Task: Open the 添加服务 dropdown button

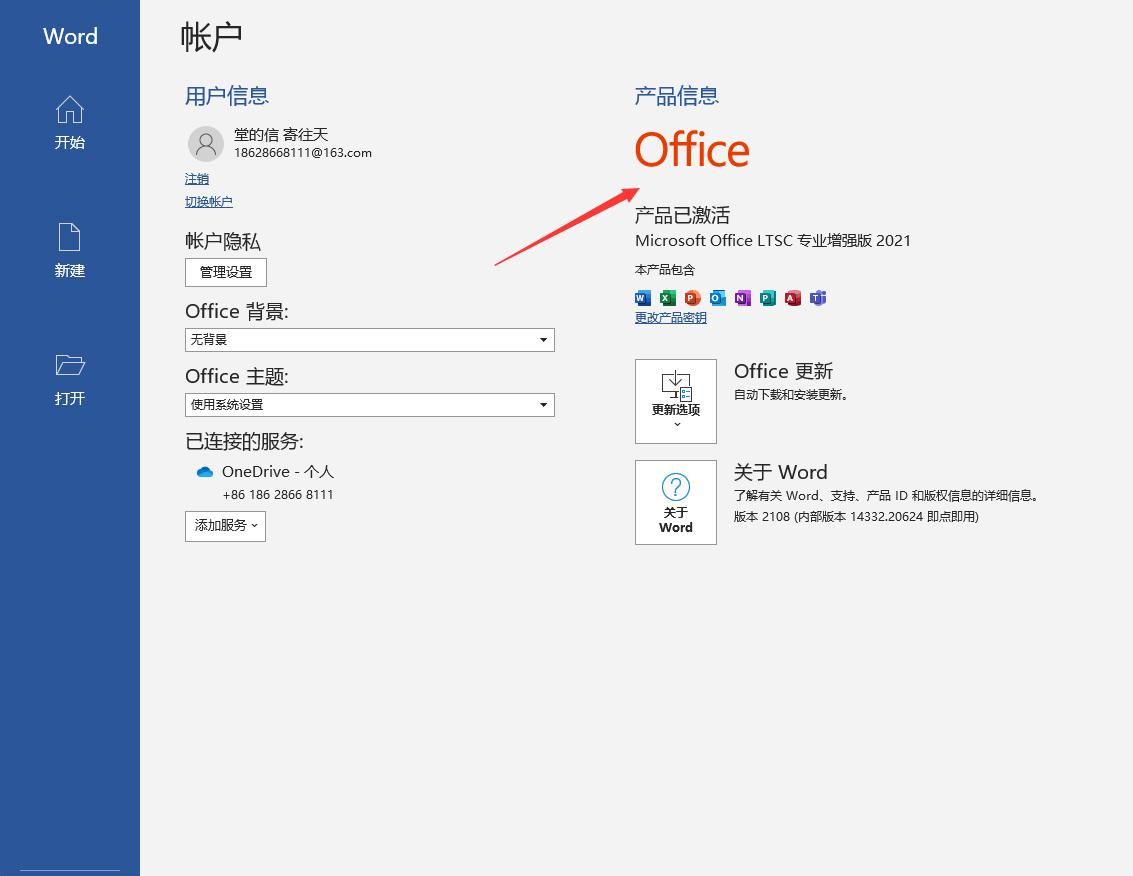Action: [x=225, y=526]
